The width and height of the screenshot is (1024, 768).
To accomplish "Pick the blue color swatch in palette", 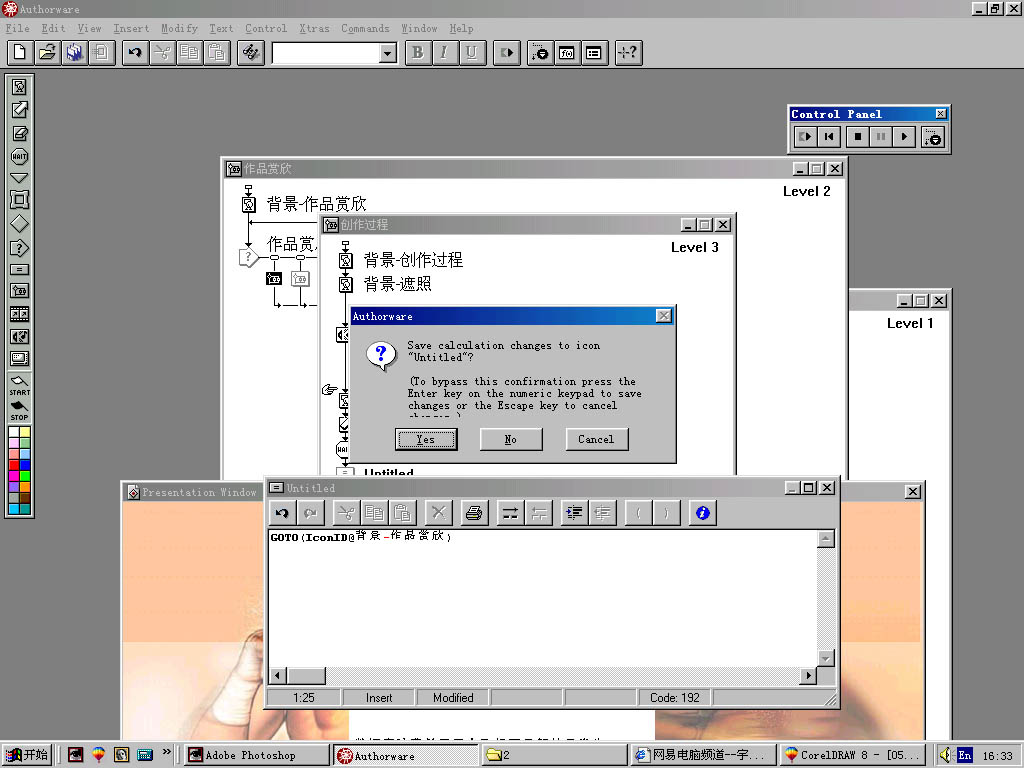I will coord(25,465).
